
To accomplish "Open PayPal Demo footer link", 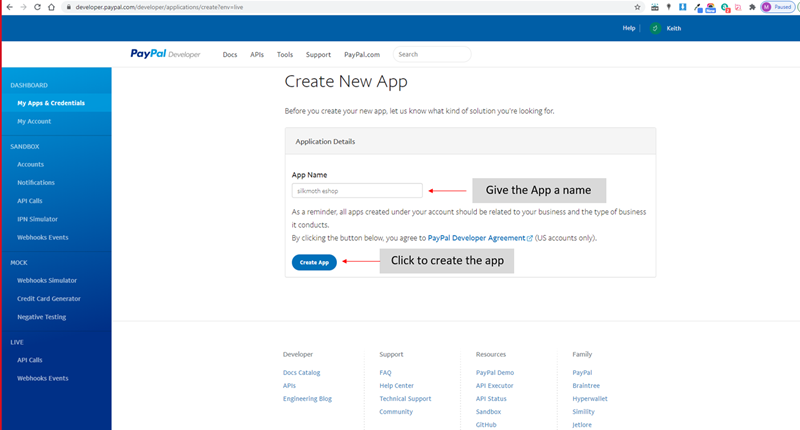I will (x=495, y=373).
